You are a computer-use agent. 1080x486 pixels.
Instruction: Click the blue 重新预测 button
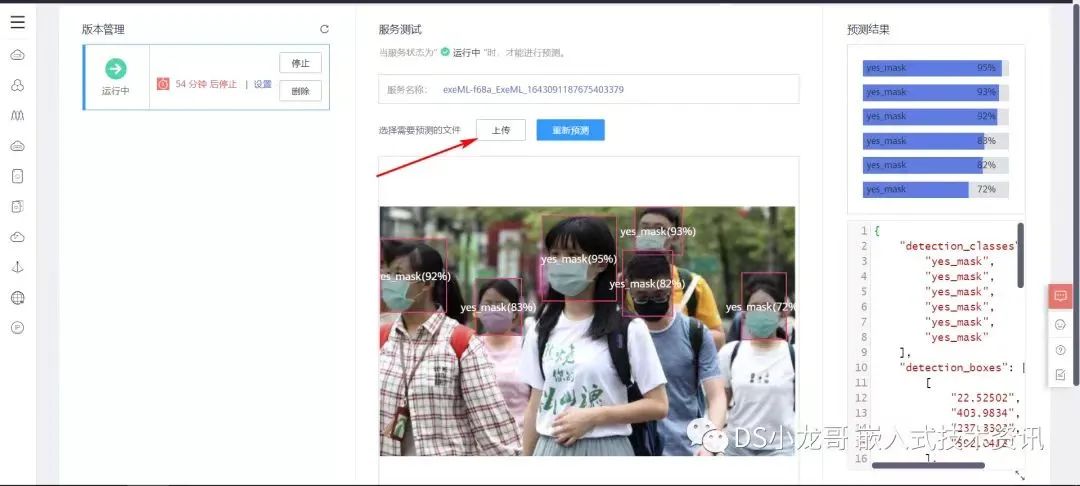(x=570, y=130)
